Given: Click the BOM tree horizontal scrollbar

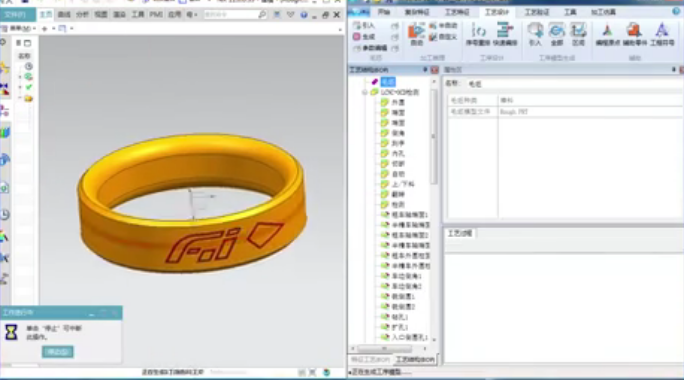Looking at the screenshot, I should [385, 349].
